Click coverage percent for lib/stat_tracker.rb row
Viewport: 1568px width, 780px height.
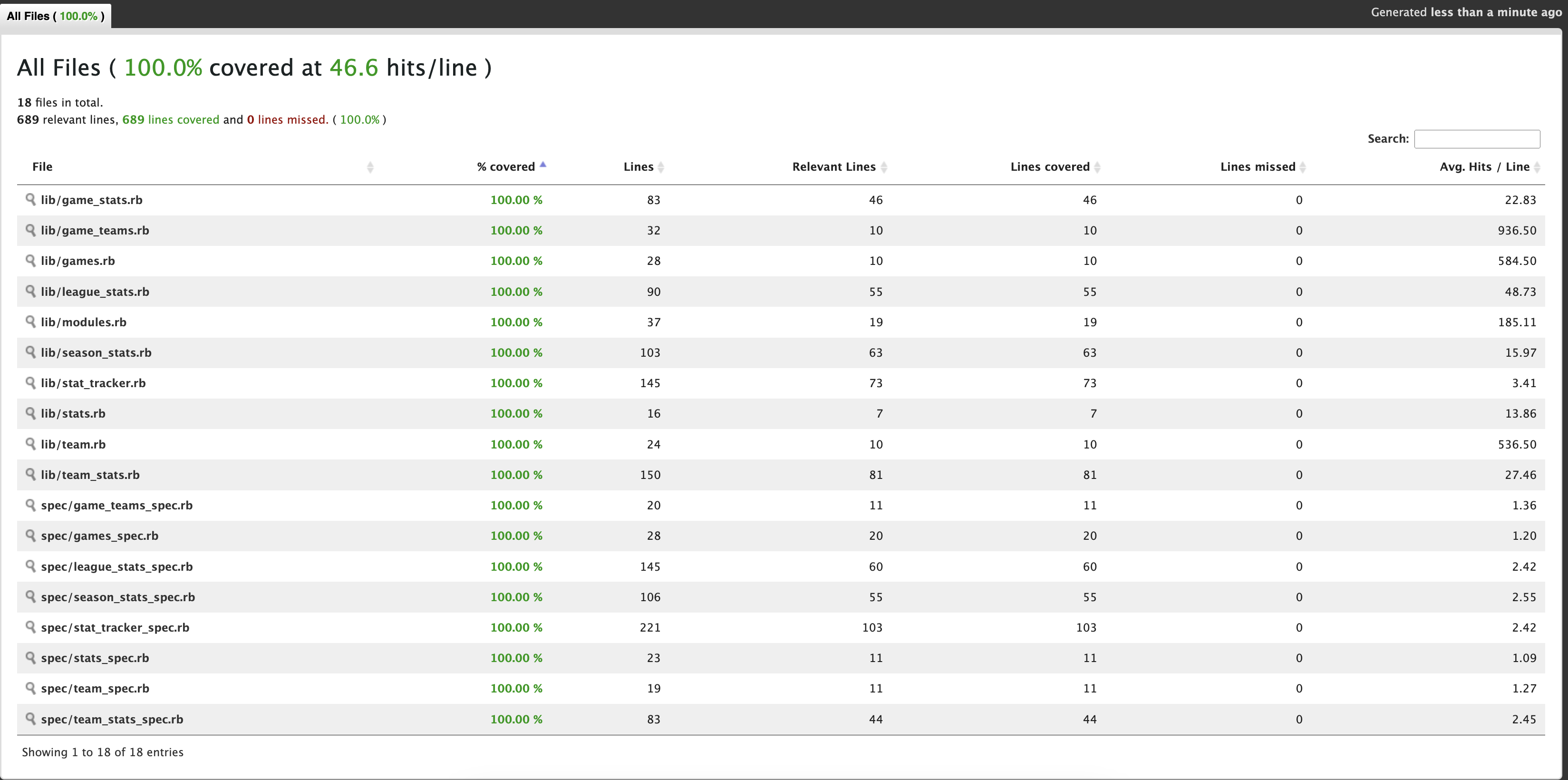(516, 383)
